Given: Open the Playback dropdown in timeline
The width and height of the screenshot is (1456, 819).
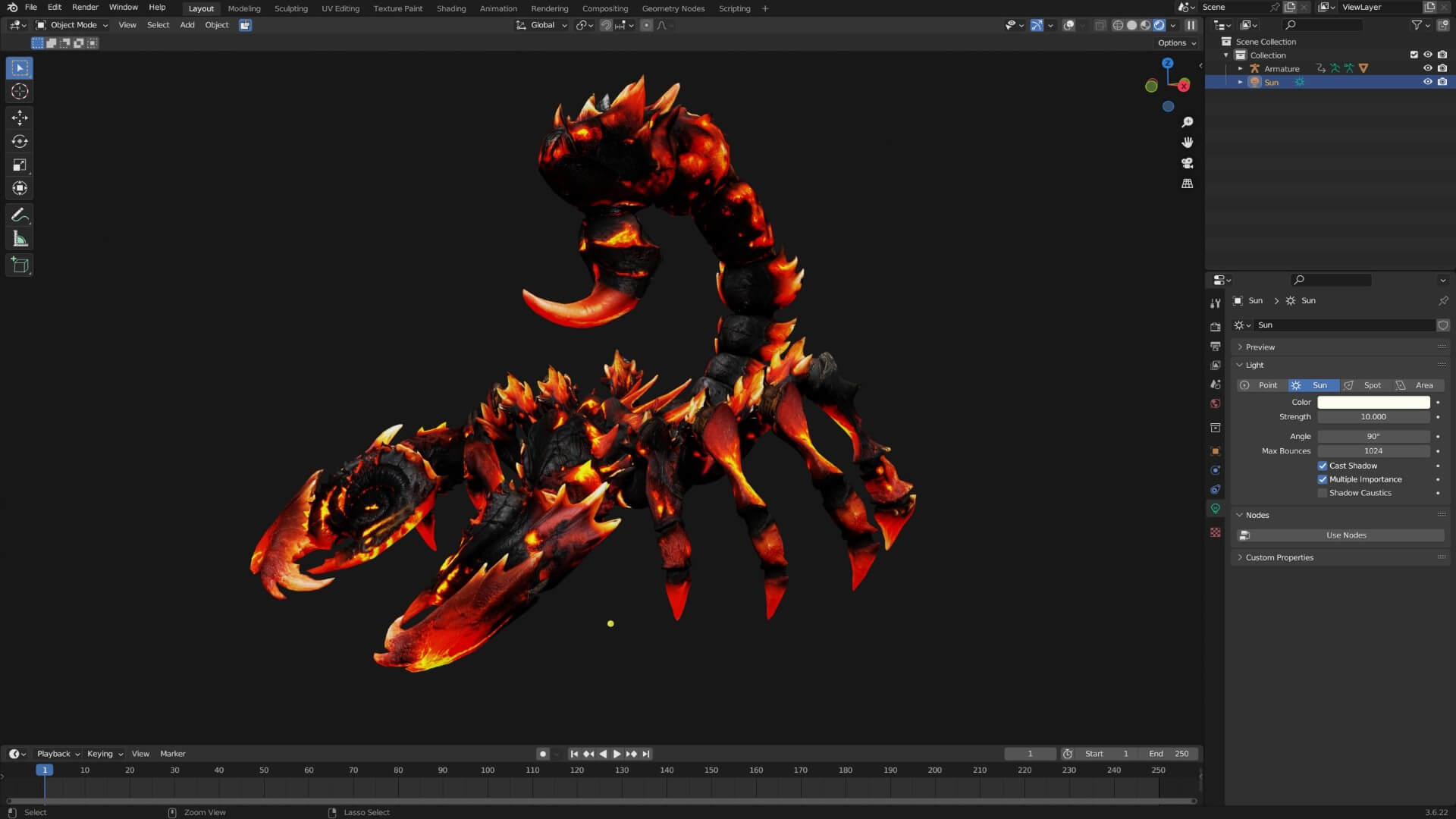Looking at the screenshot, I should coord(58,754).
